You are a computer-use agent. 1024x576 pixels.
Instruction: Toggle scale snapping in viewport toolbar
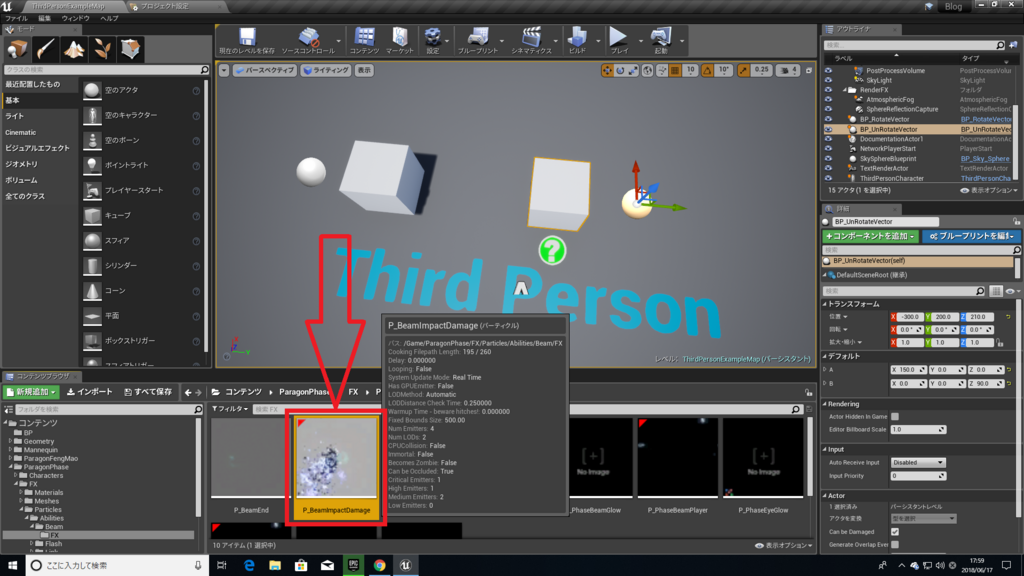(x=743, y=70)
